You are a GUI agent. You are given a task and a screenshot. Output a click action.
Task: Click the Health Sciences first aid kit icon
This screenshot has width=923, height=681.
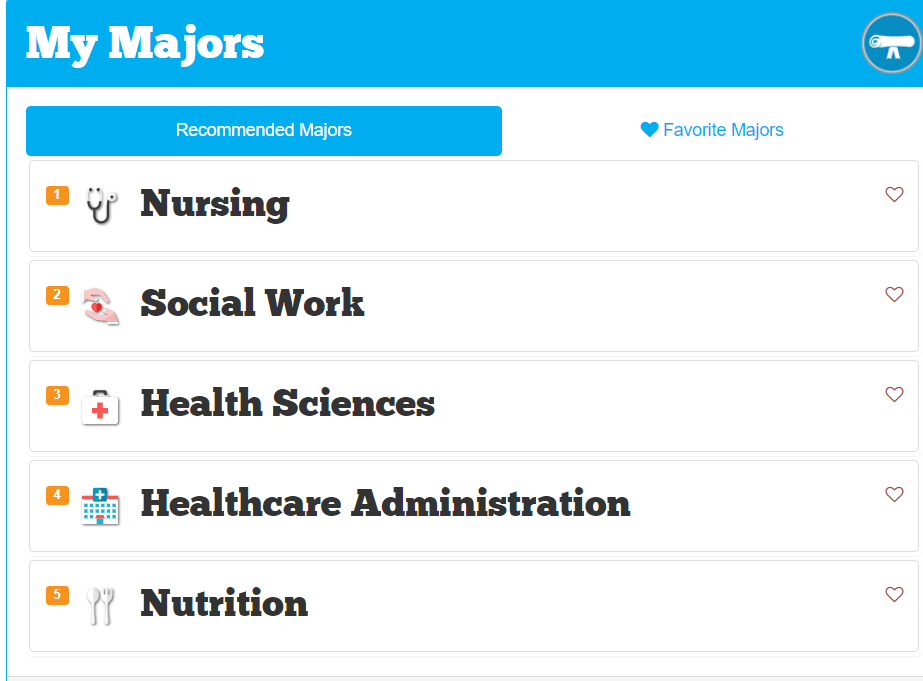(100, 407)
